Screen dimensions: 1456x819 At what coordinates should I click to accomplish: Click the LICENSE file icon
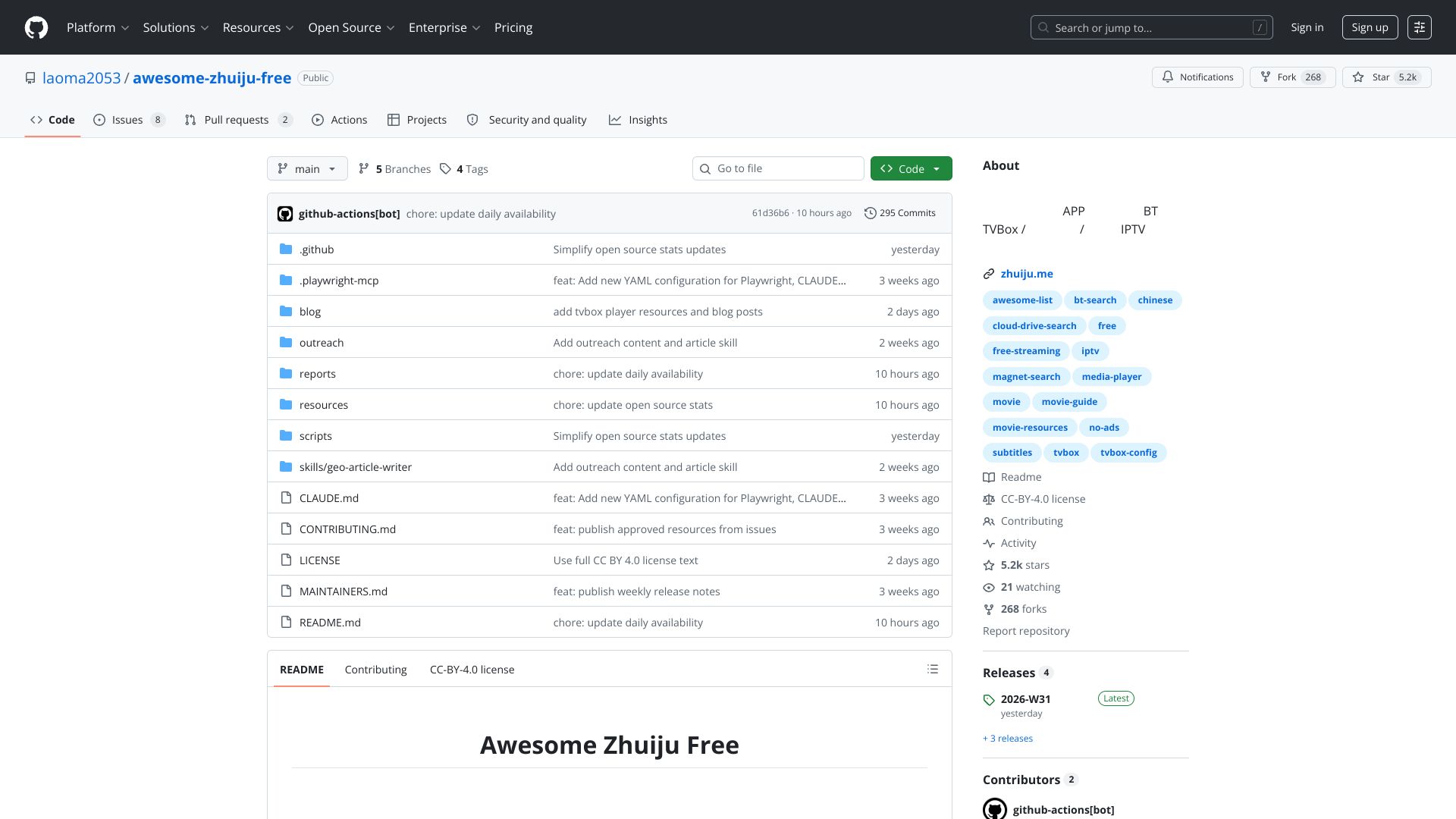286,560
